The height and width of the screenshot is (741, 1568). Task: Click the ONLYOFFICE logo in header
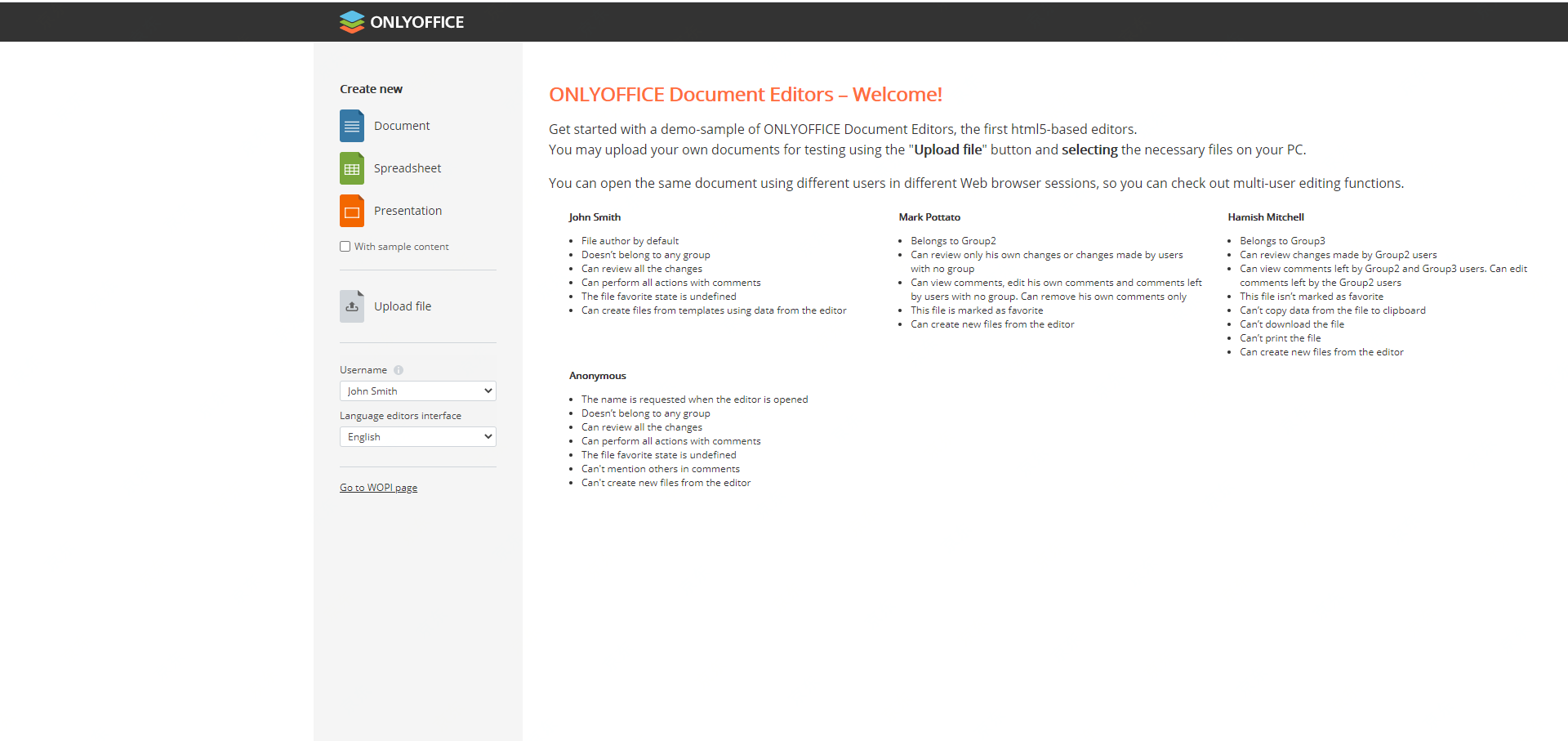click(x=402, y=22)
